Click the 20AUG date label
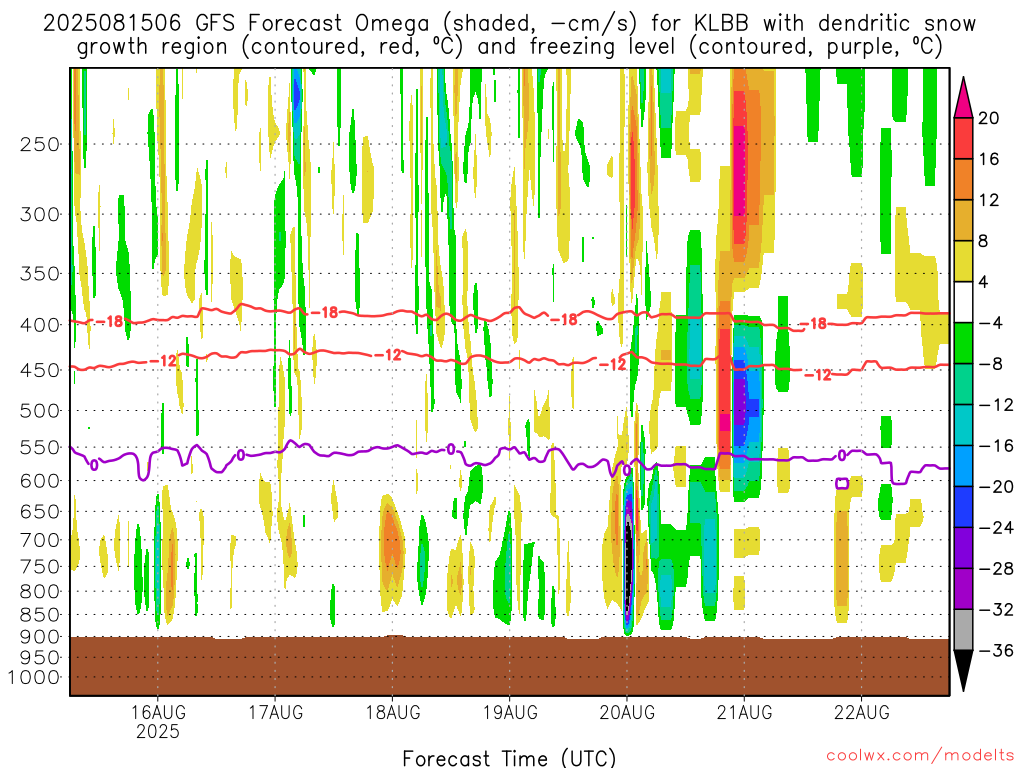1024x768 pixels. coord(627,712)
